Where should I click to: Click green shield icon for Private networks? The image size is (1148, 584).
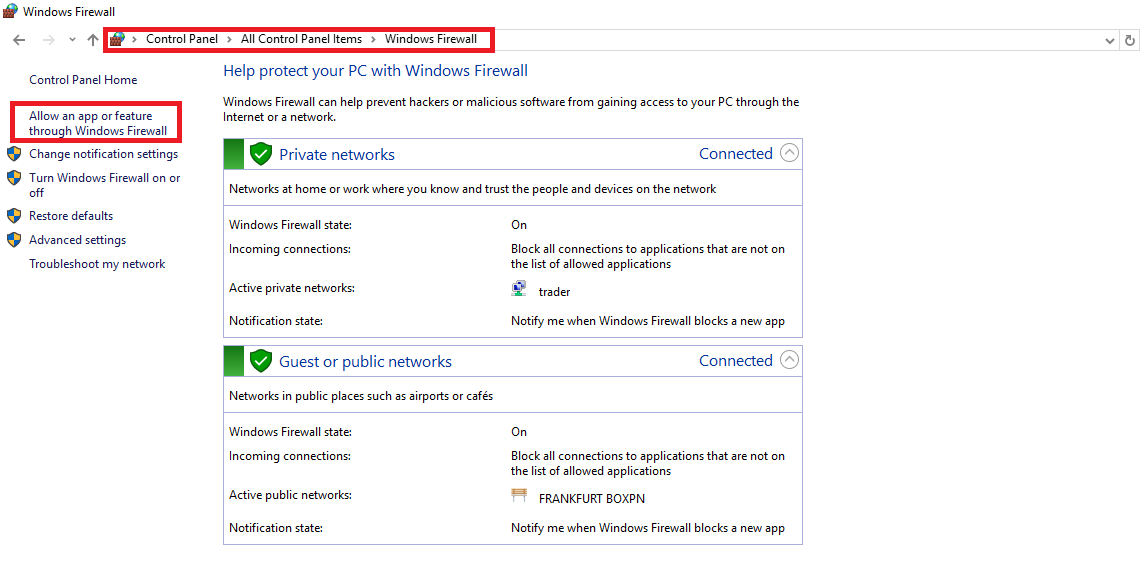click(261, 154)
